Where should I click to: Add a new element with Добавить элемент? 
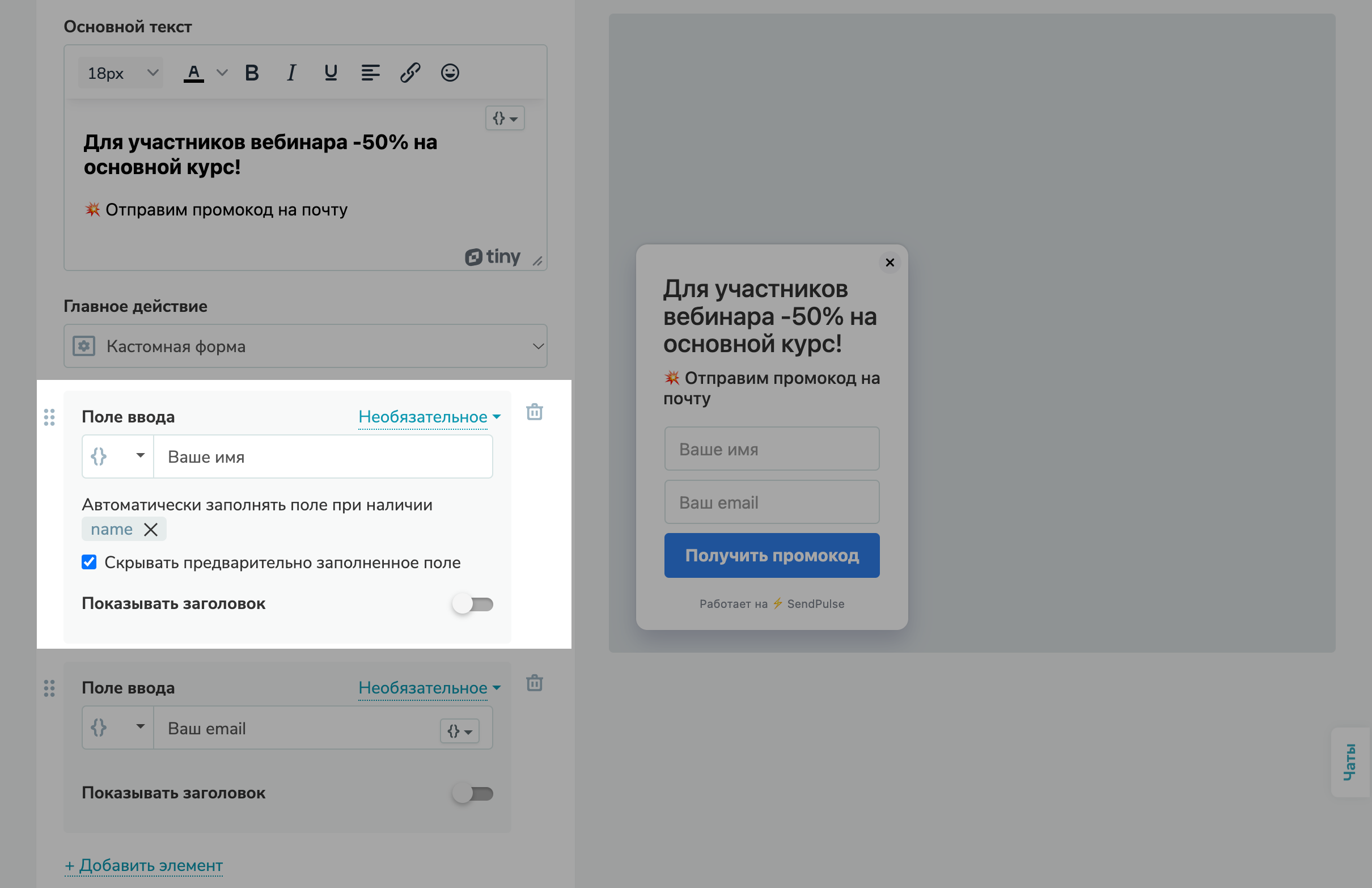coord(143,865)
